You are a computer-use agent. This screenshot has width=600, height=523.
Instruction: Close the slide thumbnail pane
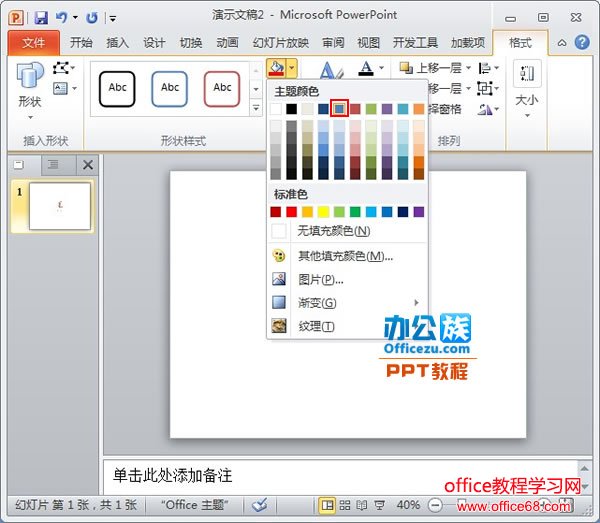point(88,165)
